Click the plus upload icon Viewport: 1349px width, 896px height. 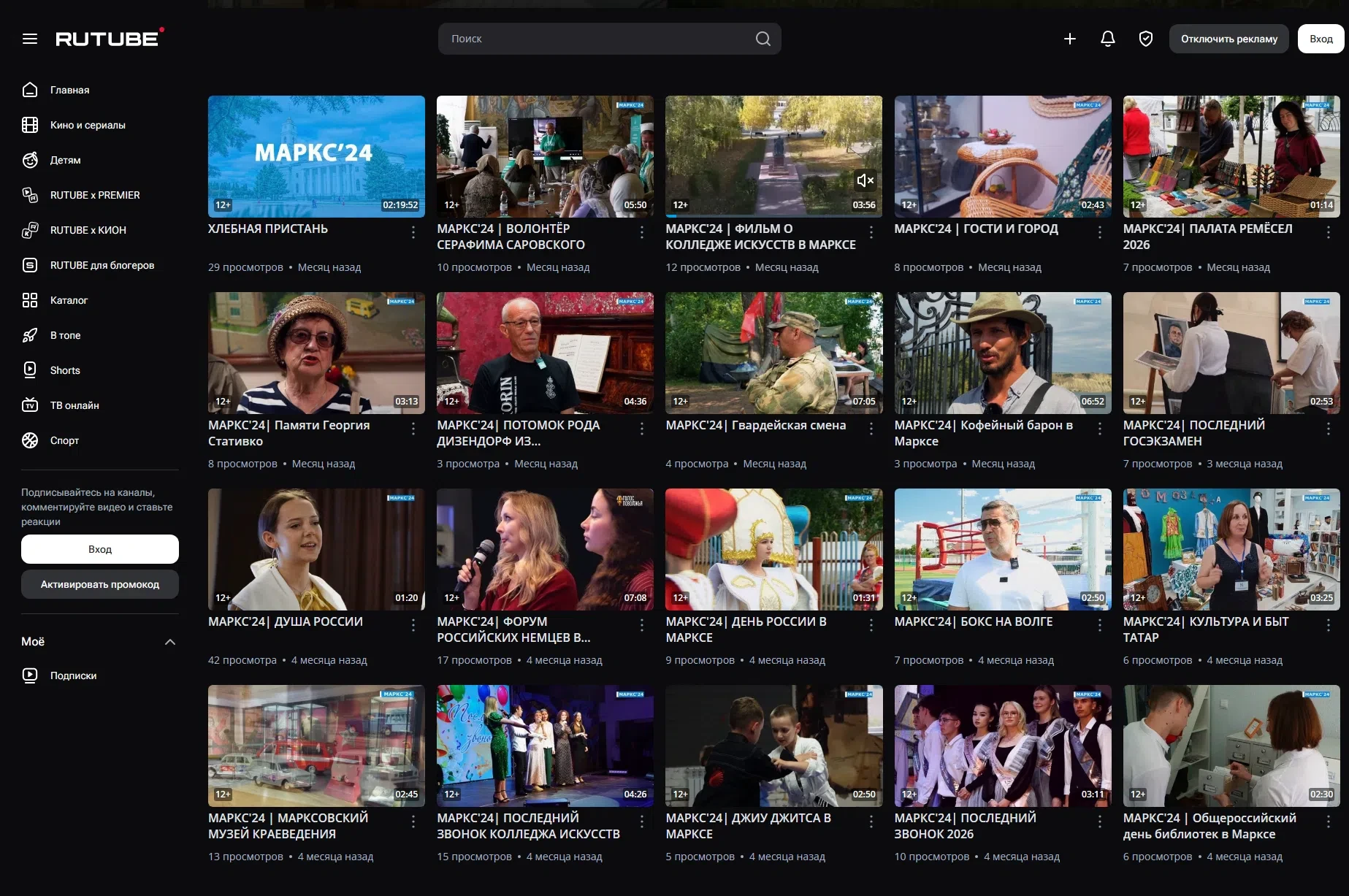[x=1070, y=39]
